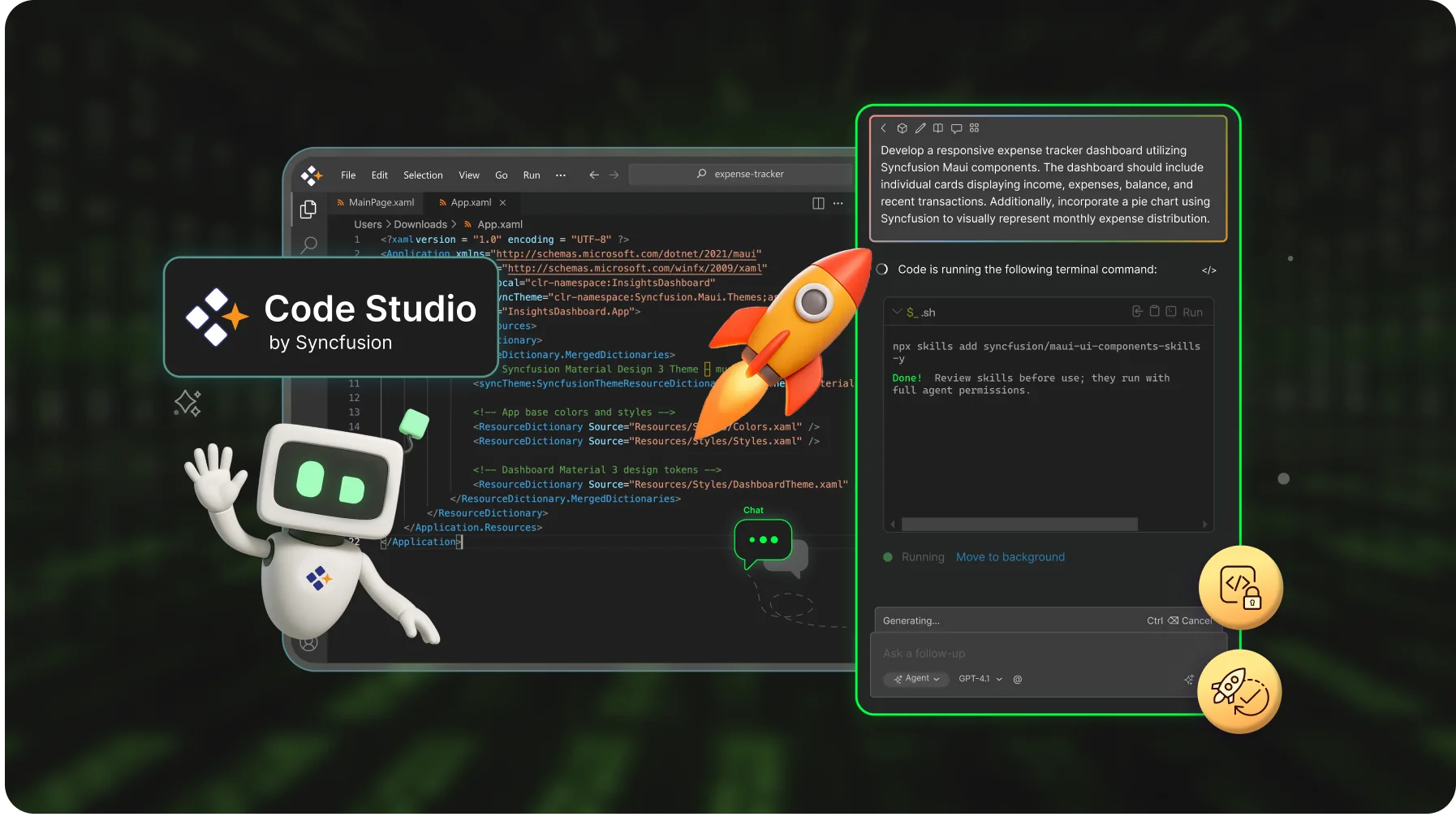Open the accounts icon at sidebar bottom
Image resolution: width=1456 pixels, height=821 pixels.
(309, 643)
